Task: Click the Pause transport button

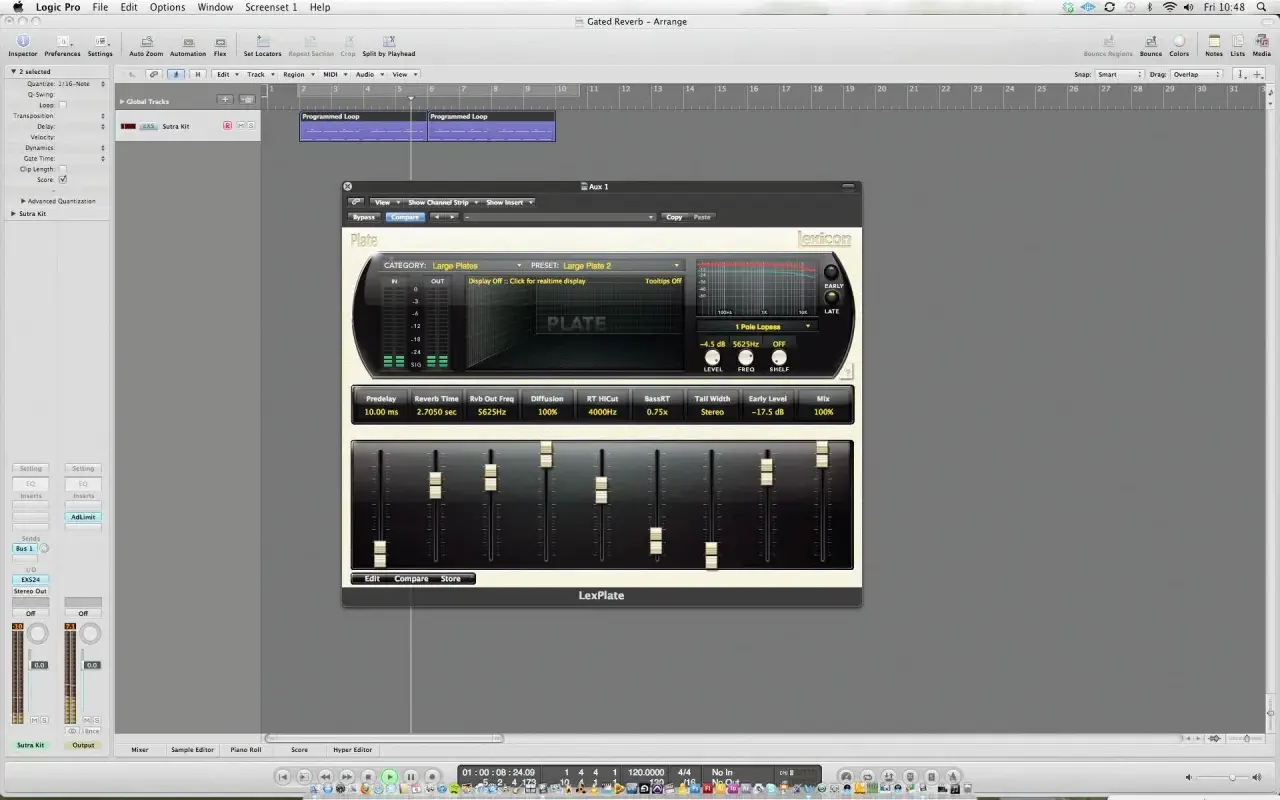Action: (411, 776)
